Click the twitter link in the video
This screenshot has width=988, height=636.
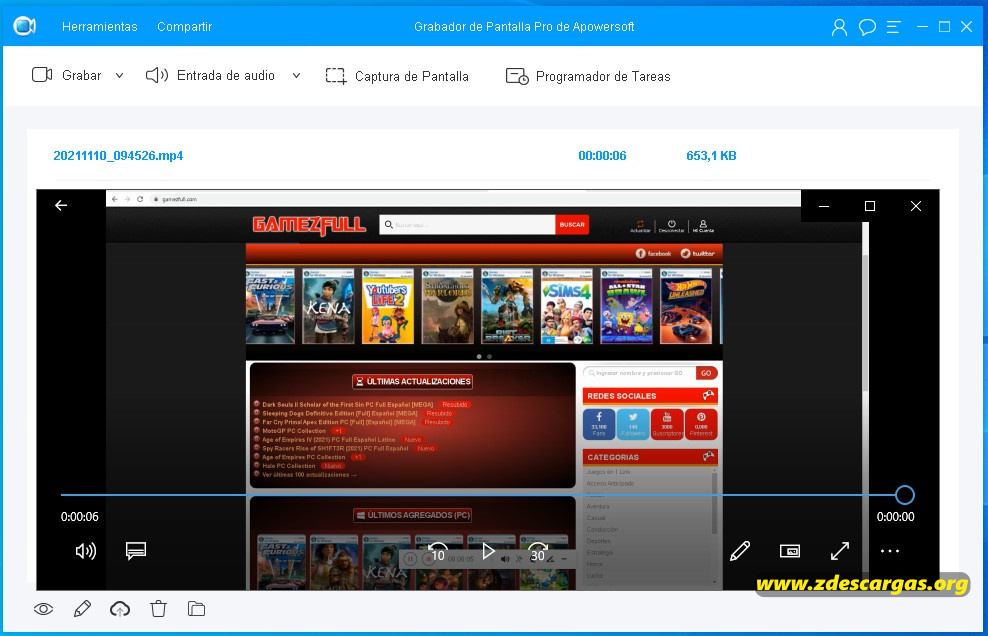point(698,253)
